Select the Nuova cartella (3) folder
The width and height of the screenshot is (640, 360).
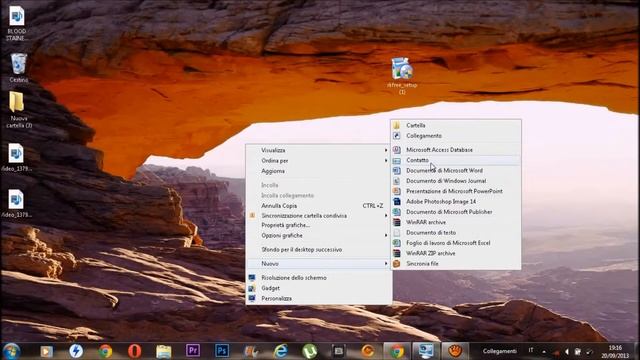pos(18,109)
